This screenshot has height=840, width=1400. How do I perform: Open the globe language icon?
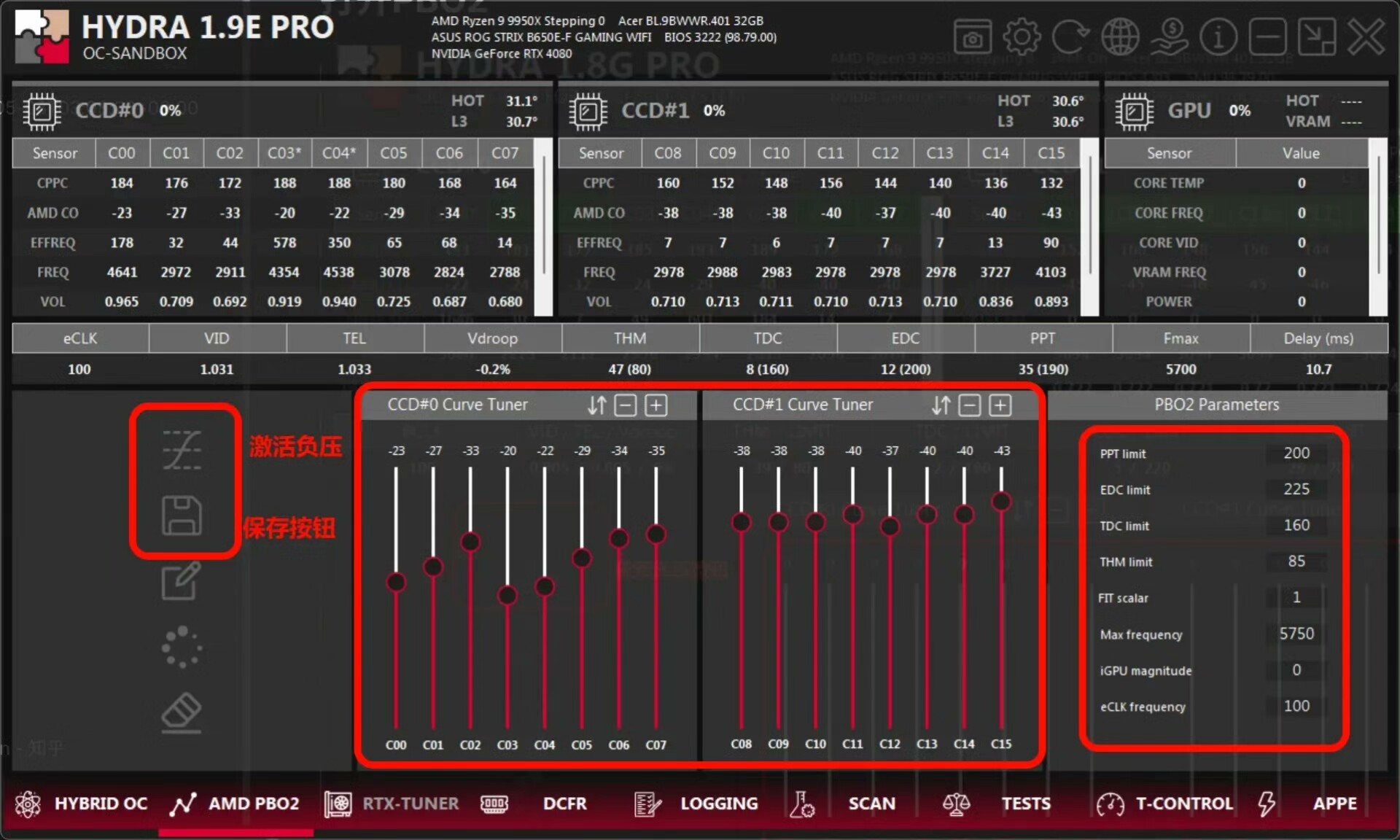point(1120,36)
